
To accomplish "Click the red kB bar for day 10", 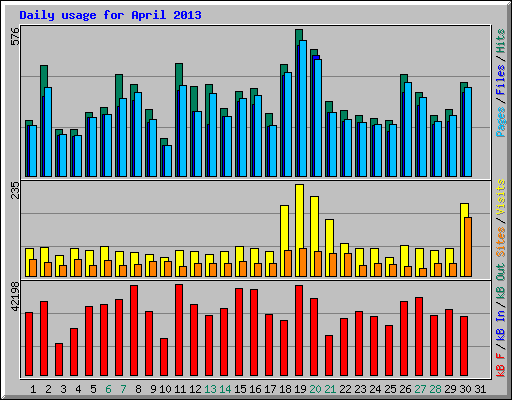I will [x=164, y=357].
